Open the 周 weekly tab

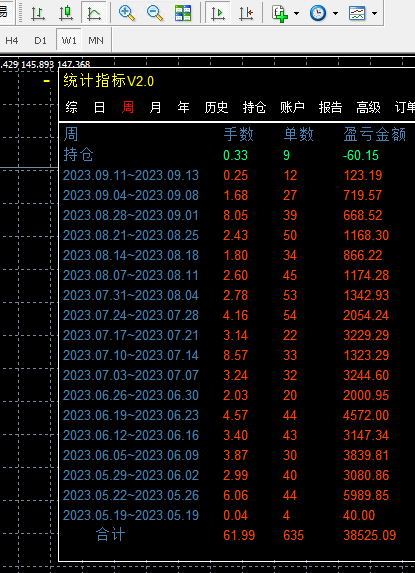tap(127, 107)
